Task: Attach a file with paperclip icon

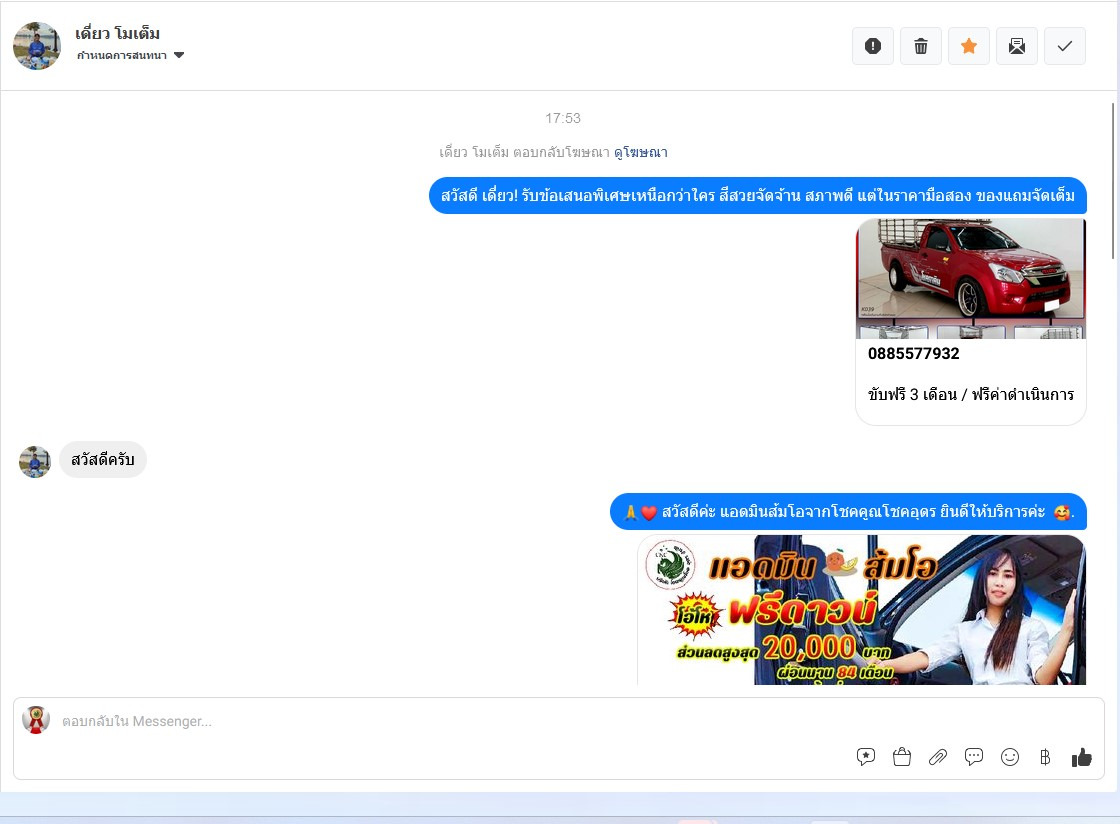Action: click(938, 757)
